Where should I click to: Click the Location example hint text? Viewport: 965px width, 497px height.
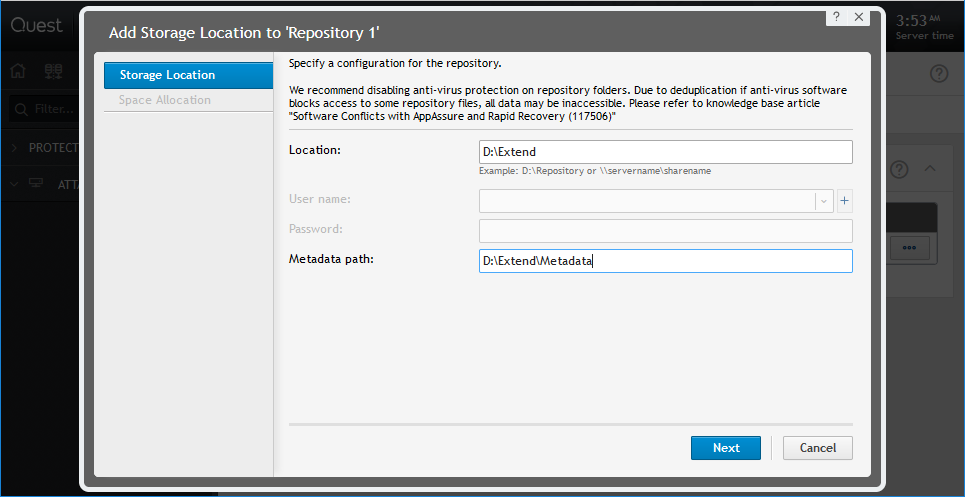tap(595, 171)
